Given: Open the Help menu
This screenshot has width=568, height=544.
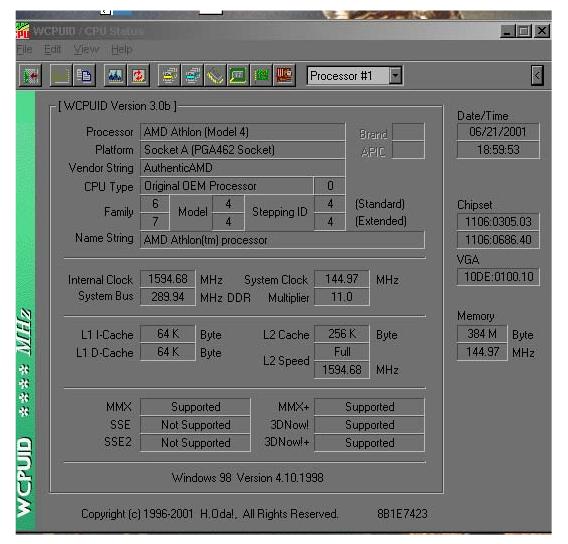Looking at the screenshot, I should tap(122, 50).
